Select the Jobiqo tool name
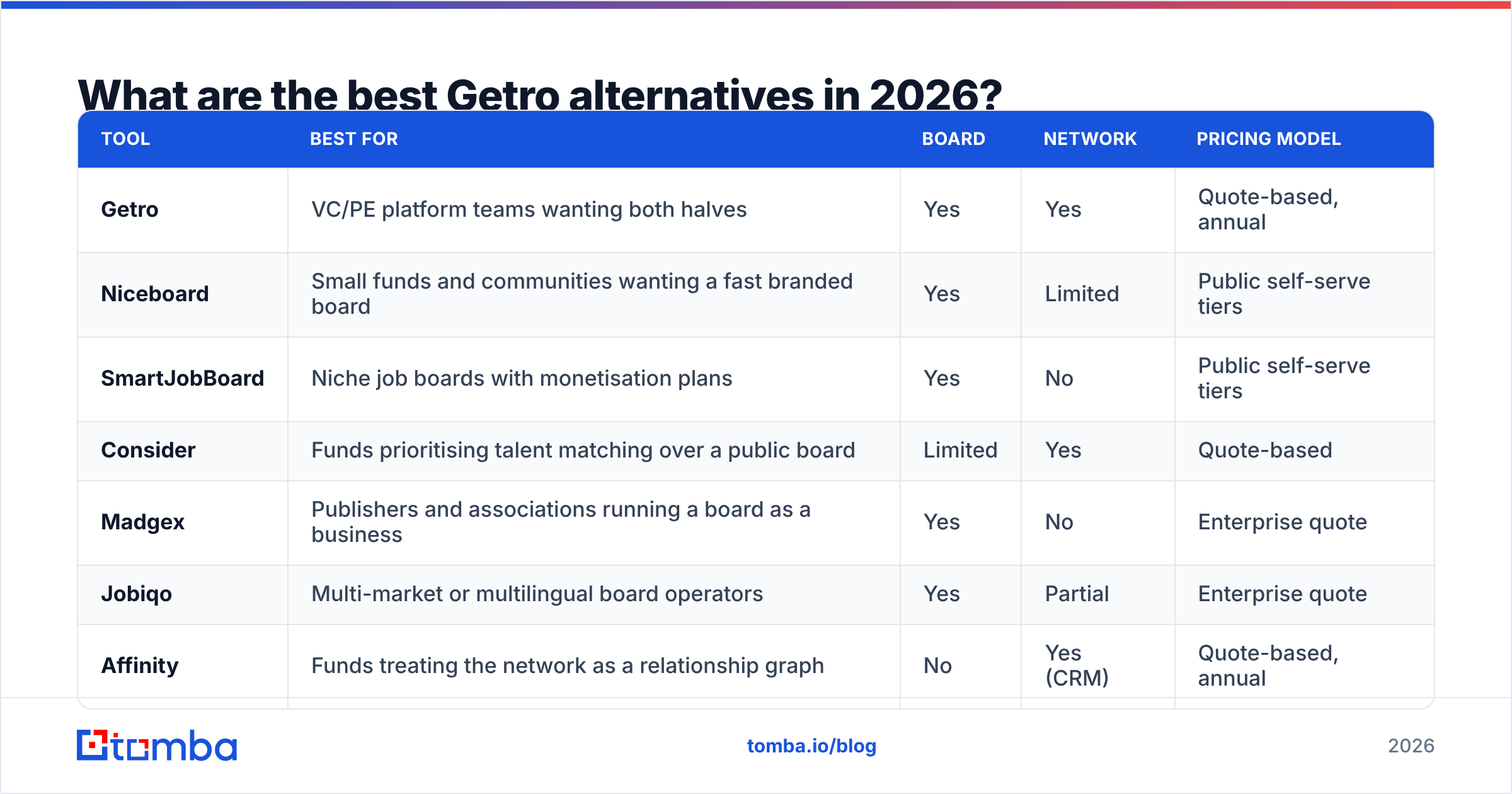 tap(137, 594)
